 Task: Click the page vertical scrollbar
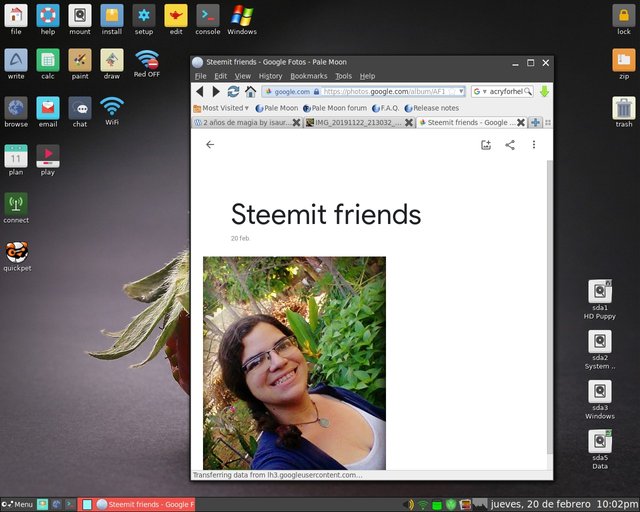pos(550,306)
